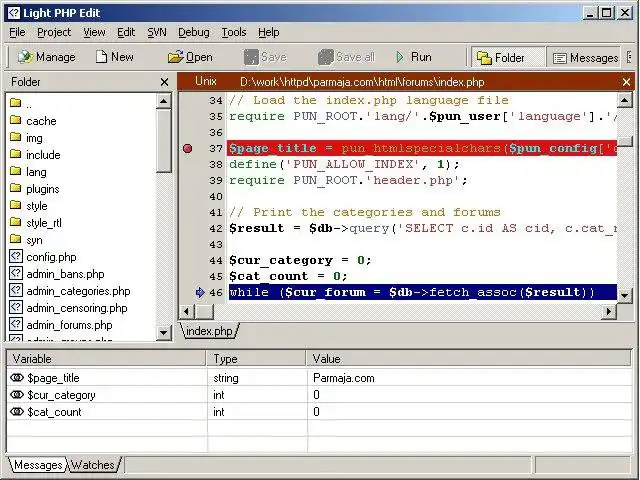
Task: Create a new file with New
Action: coord(115,57)
